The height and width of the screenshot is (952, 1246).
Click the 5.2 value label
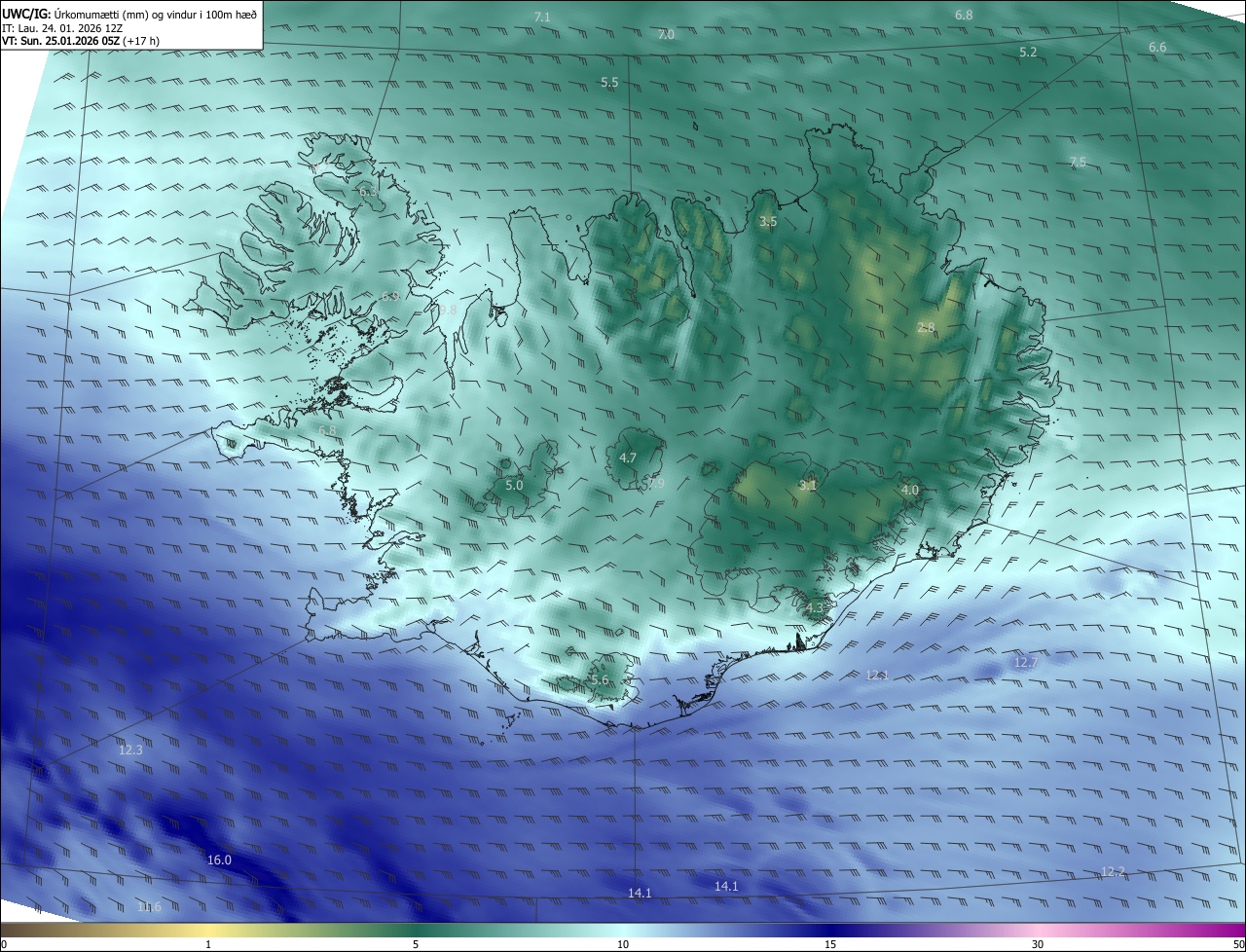(1028, 52)
